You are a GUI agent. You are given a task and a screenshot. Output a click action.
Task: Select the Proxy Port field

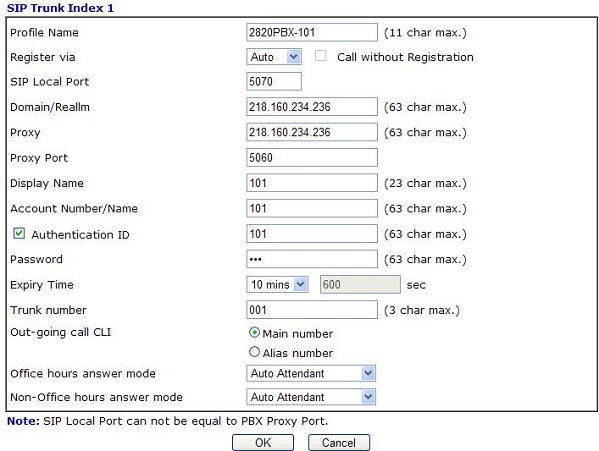tap(312, 157)
